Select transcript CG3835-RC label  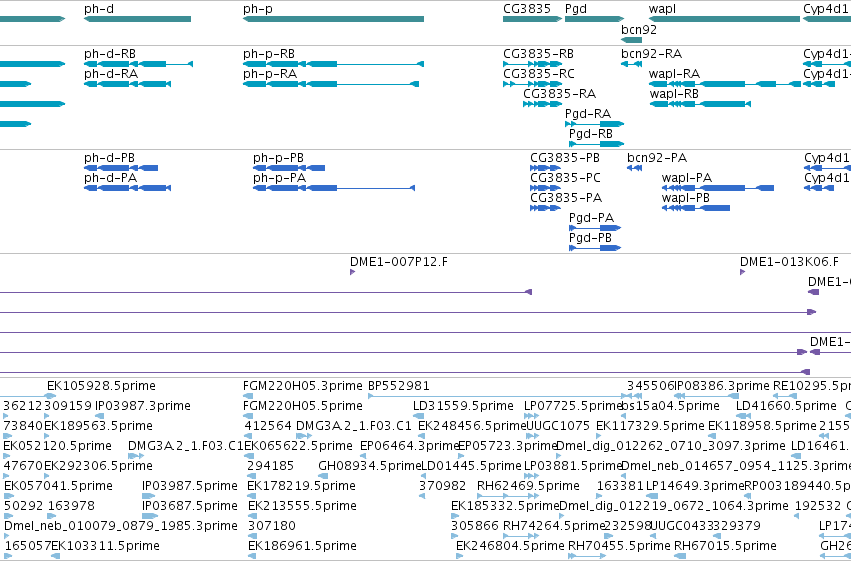click(x=538, y=74)
